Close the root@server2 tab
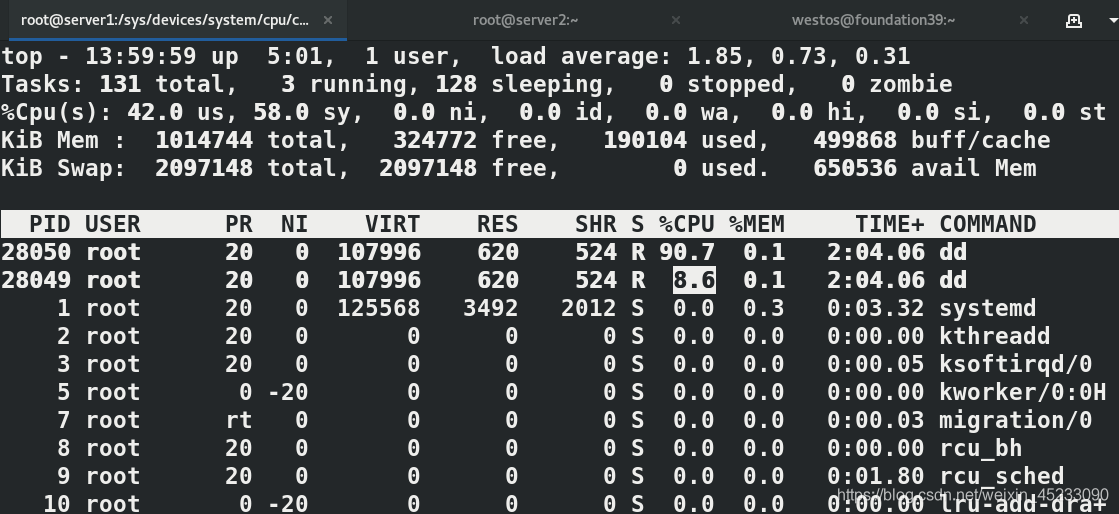Viewport: 1119px width, 514px height. (x=676, y=20)
